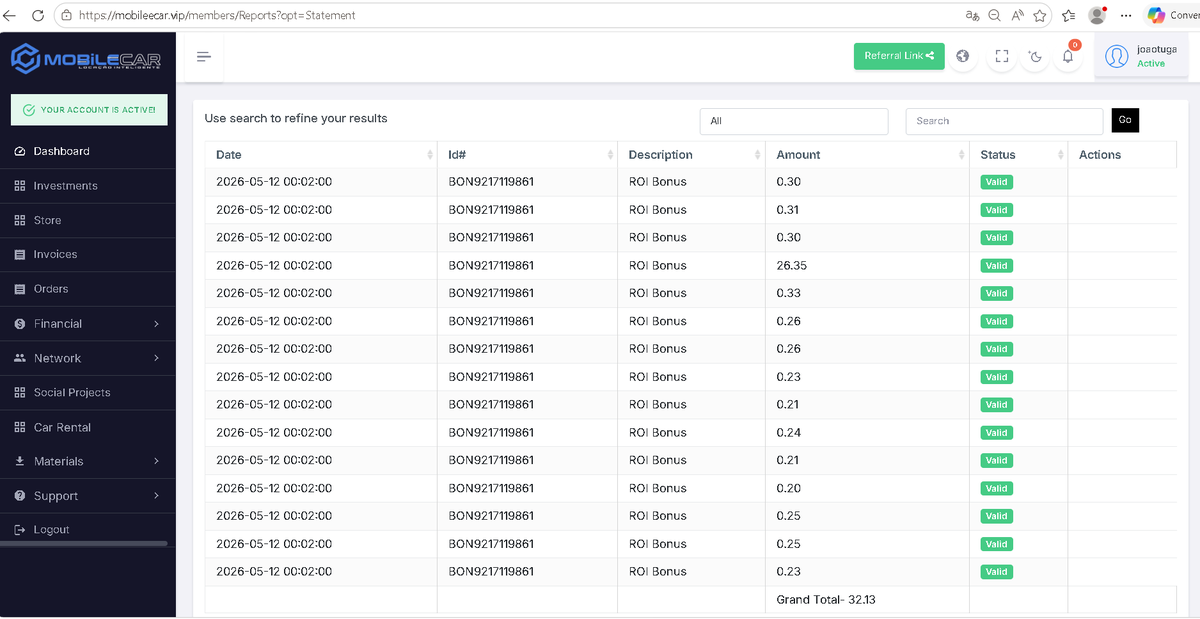Screen dimensions: 1200x619
Task: Click the 0.24 amount cell
Action: click(x=867, y=433)
